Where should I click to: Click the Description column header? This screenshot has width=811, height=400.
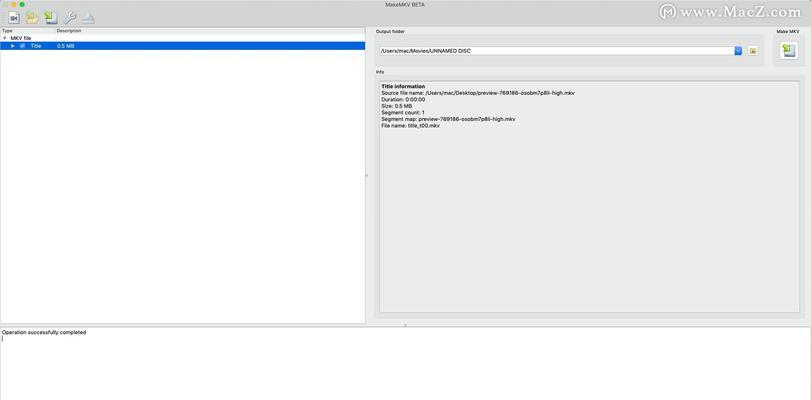[69, 31]
